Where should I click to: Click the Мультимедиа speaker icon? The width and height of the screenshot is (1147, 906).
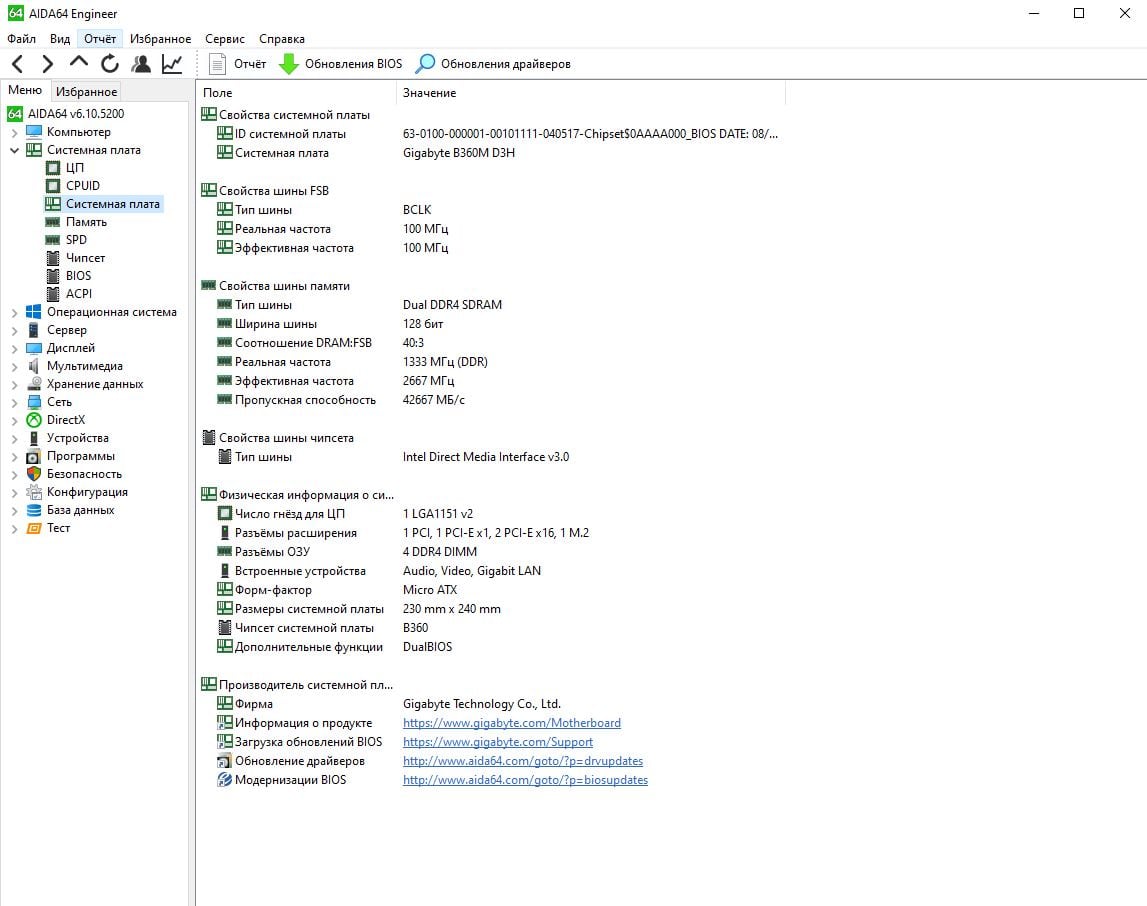point(34,366)
